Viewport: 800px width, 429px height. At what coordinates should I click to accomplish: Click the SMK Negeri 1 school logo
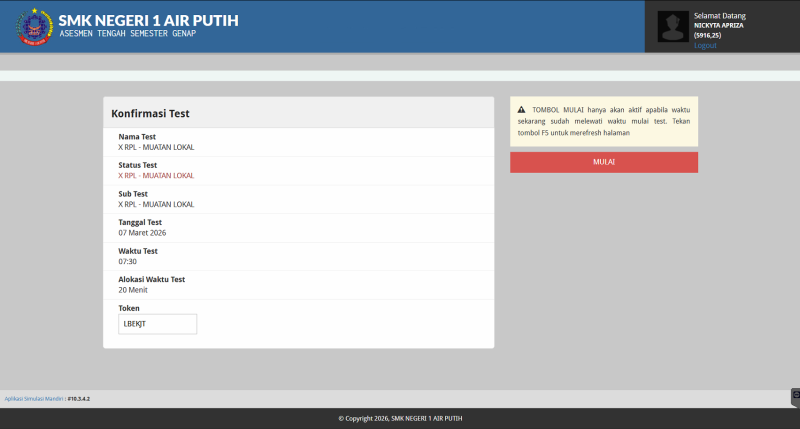(33, 27)
